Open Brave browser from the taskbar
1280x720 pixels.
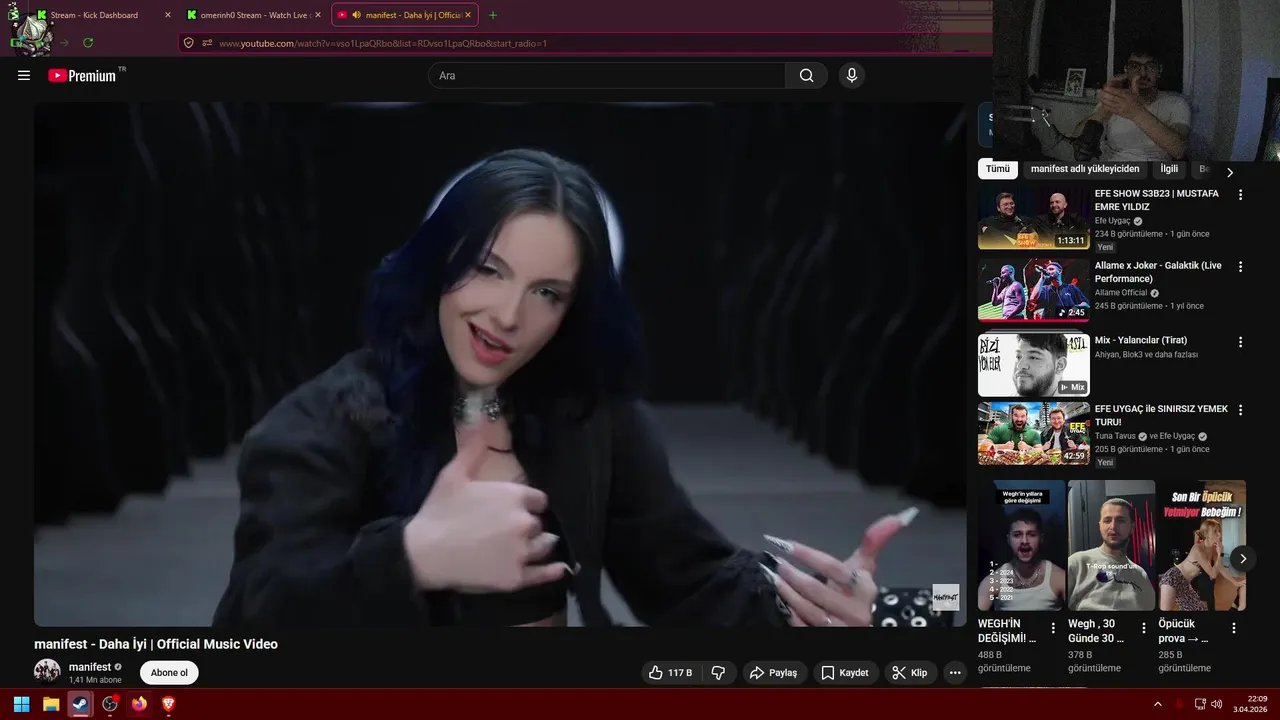pos(168,704)
